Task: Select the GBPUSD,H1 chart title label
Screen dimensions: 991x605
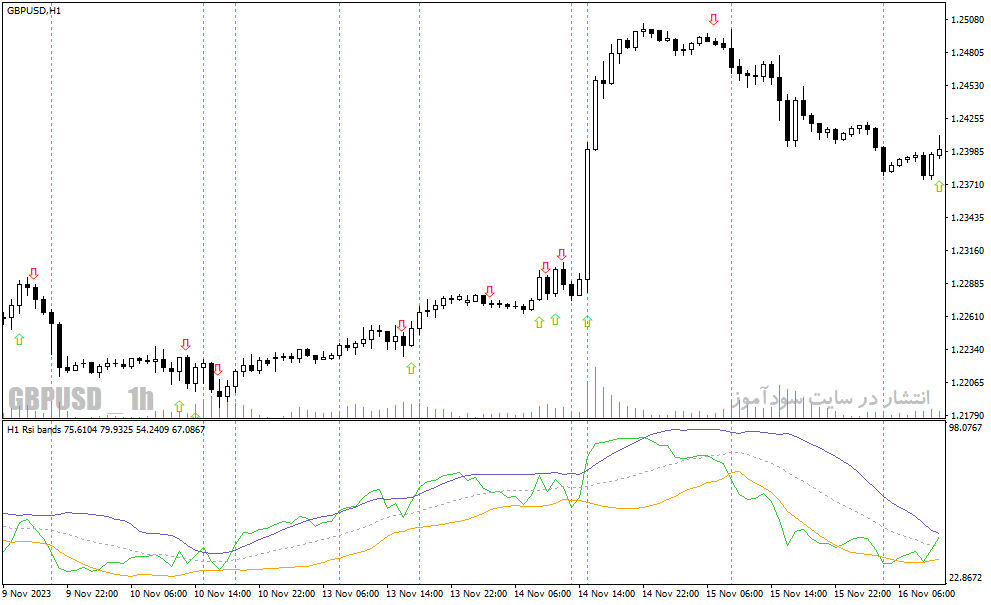Action: coord(34,11)
